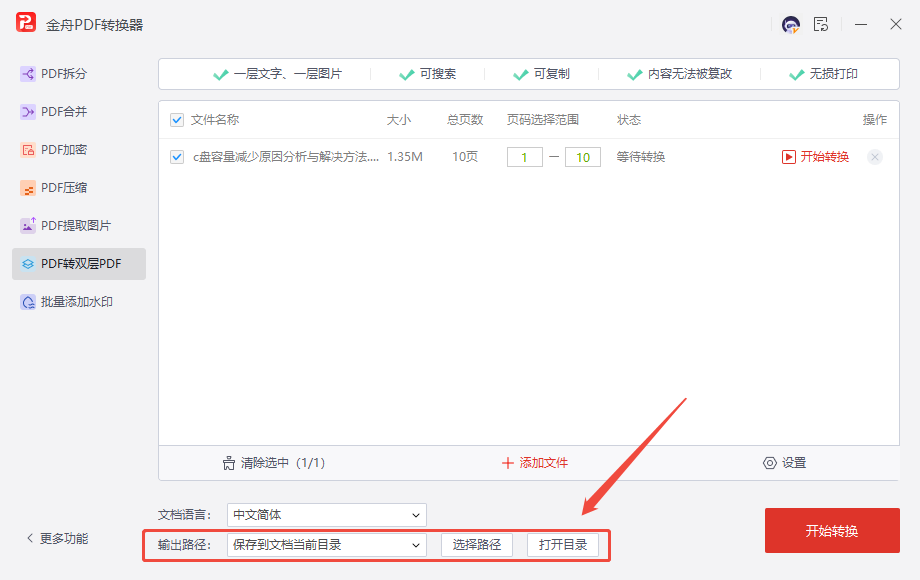
Task: Click the 批量添加水印 sidebar icon
Action: (28, 302)
